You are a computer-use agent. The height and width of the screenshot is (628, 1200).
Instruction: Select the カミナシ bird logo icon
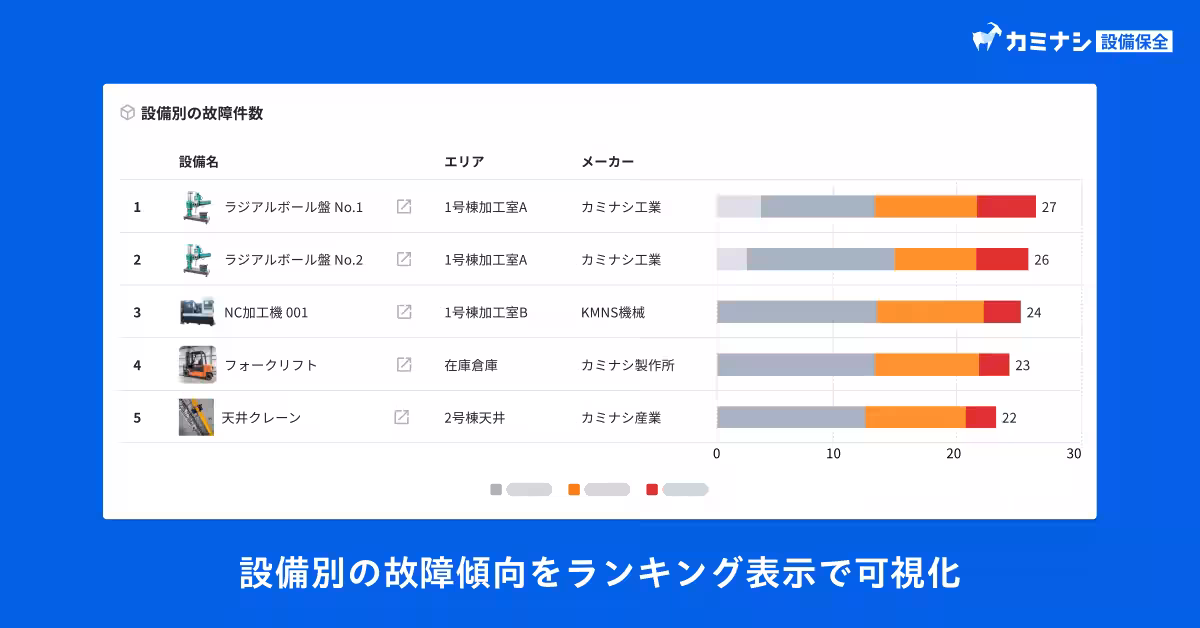987,36
